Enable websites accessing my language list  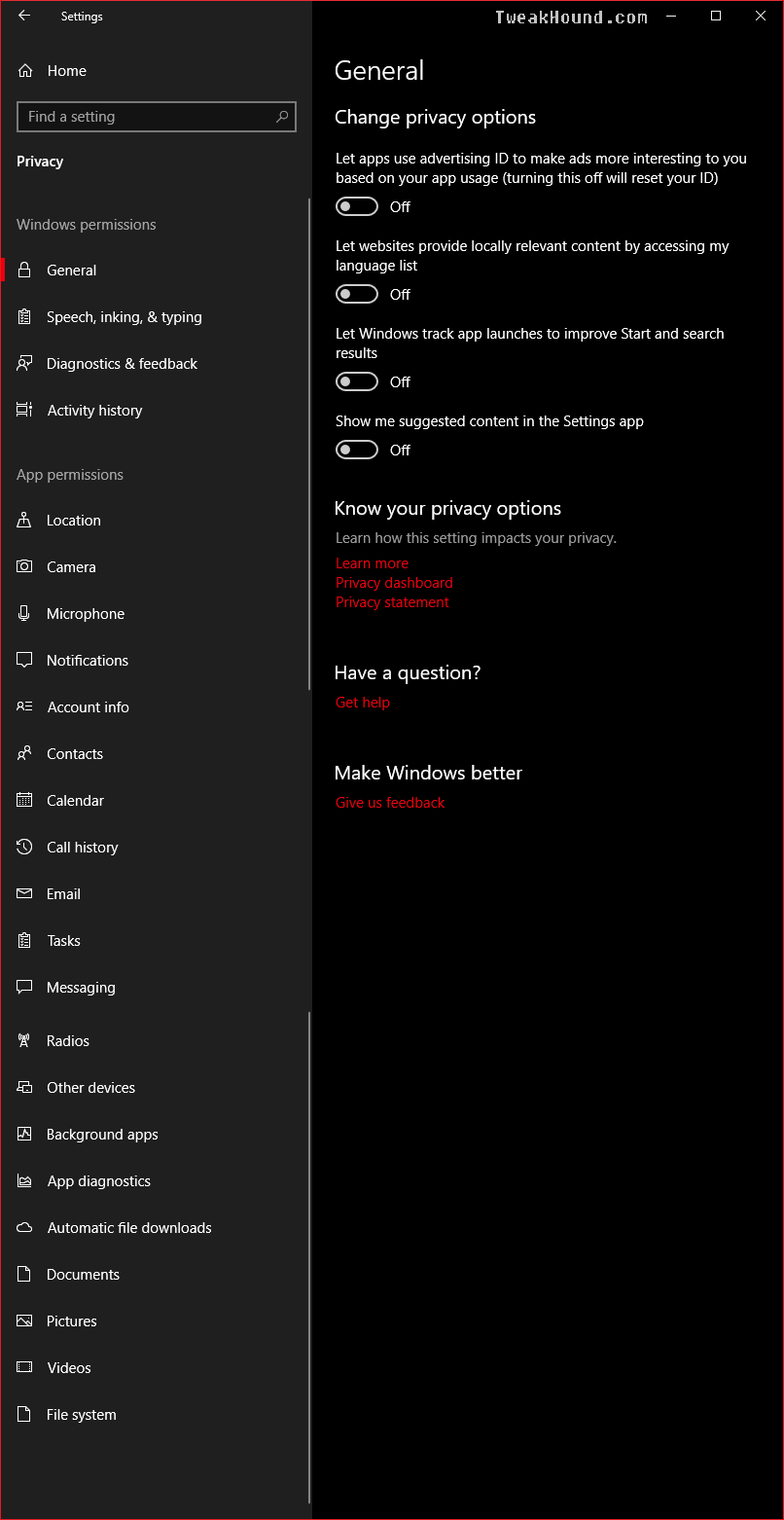click(357, 294)
